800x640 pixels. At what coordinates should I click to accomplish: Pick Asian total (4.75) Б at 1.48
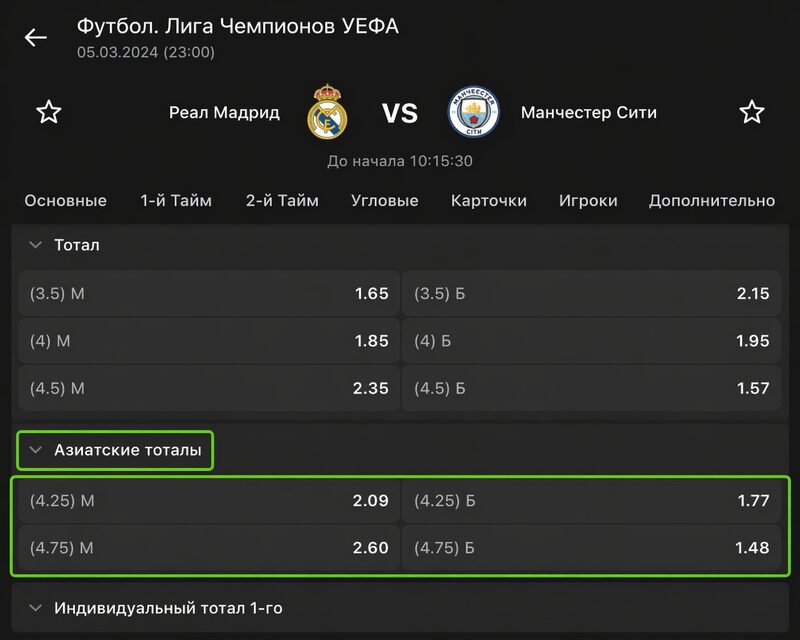(x=592, y=548)
